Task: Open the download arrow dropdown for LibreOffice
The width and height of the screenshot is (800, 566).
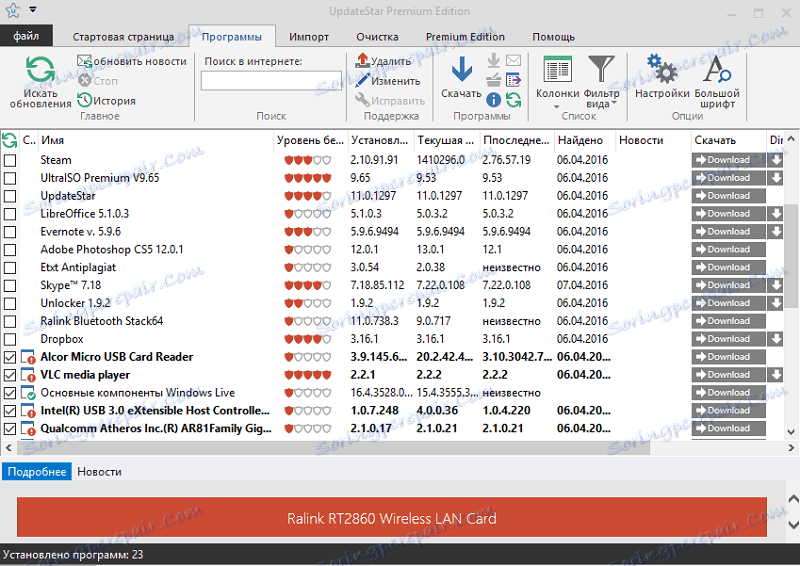Action: pos(776,213)
